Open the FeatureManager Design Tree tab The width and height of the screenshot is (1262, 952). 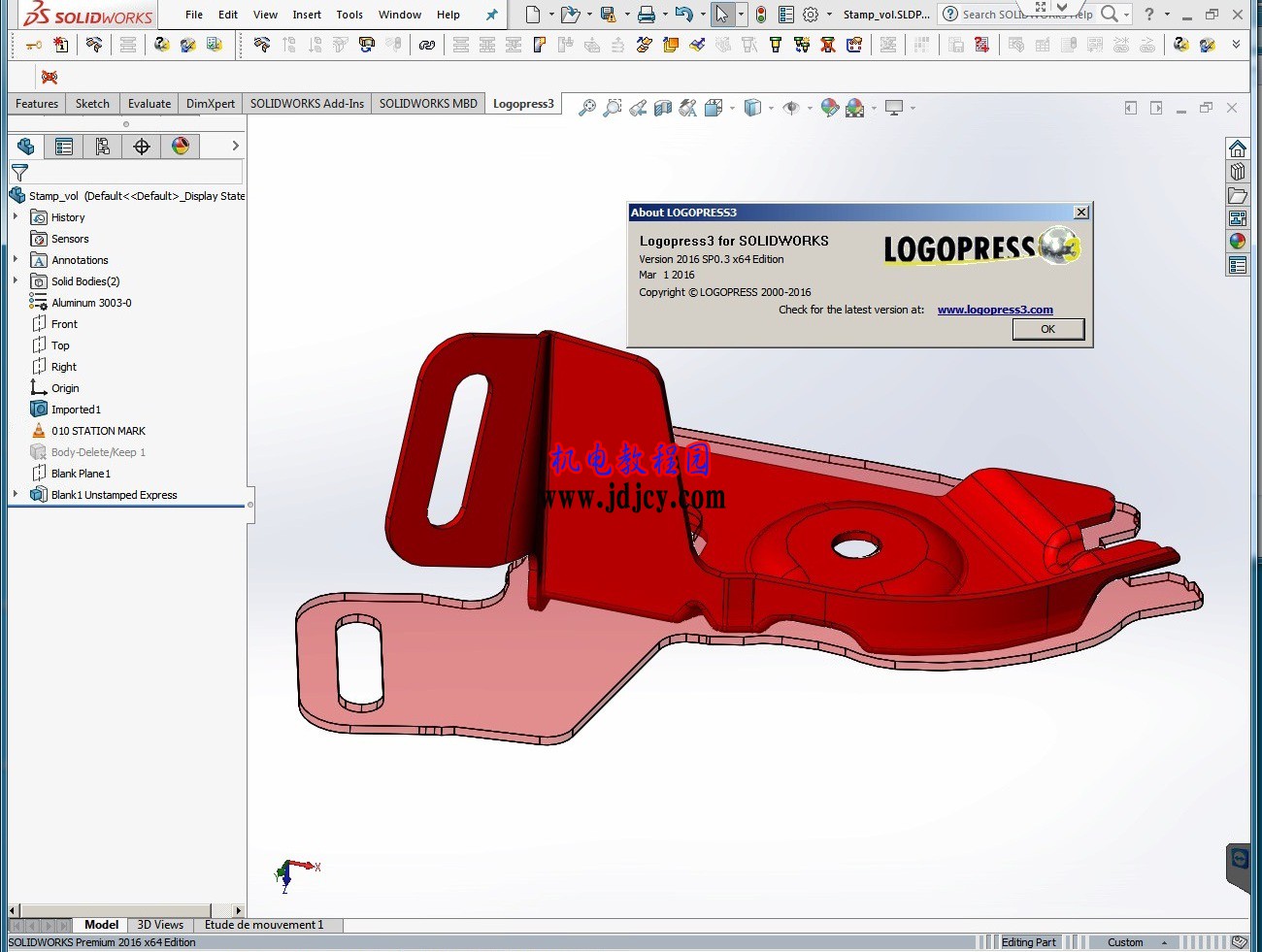click(26, 147)
